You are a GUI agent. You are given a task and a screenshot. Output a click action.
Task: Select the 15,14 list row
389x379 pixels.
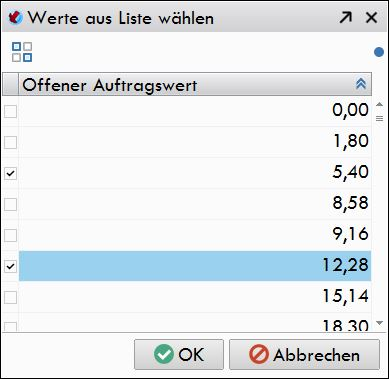[x=195, y=297]
